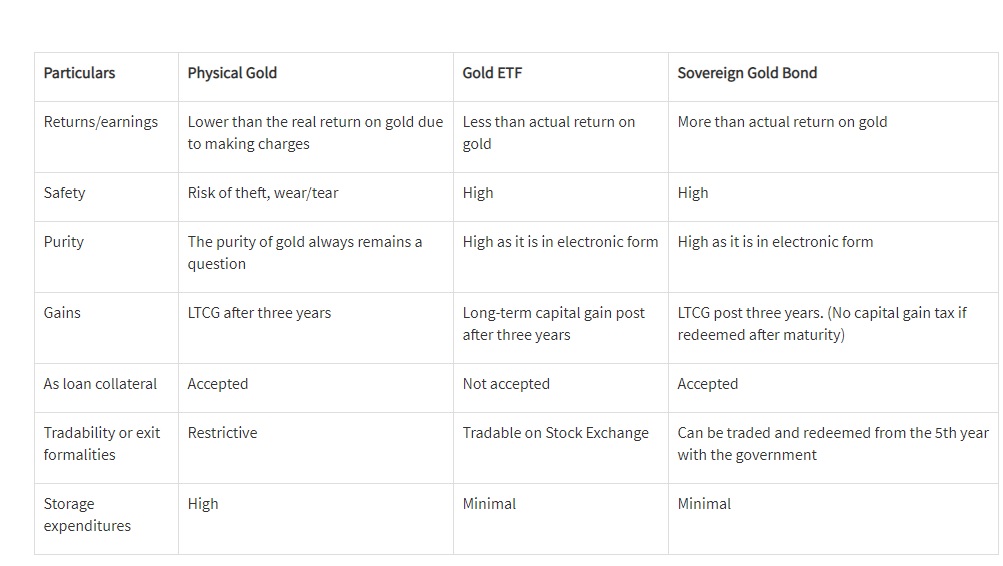The image size is (1003, 566).
Task: Select the Tradability or exit formalities label
Action: (x=101, y=444)
